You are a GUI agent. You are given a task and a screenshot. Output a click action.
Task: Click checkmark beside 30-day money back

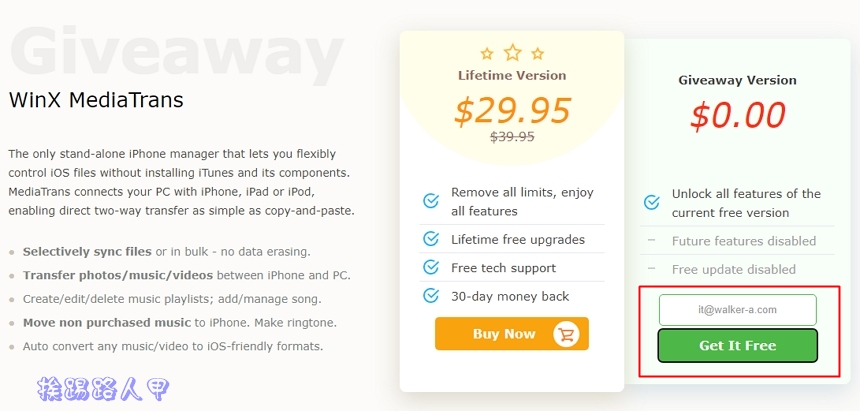431,296
